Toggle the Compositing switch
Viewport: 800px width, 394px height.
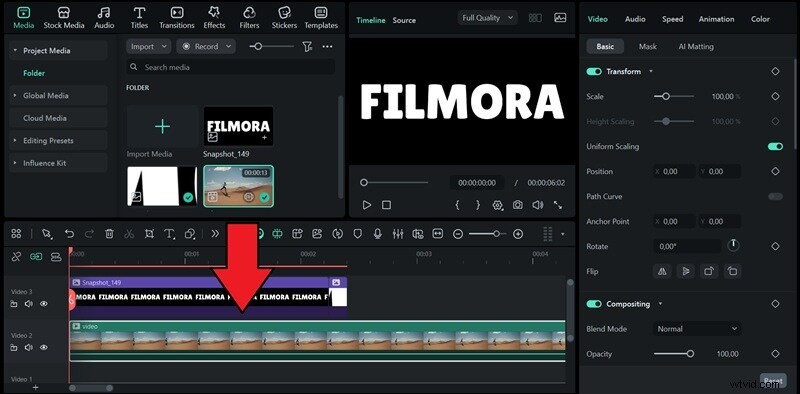(594, 304)
